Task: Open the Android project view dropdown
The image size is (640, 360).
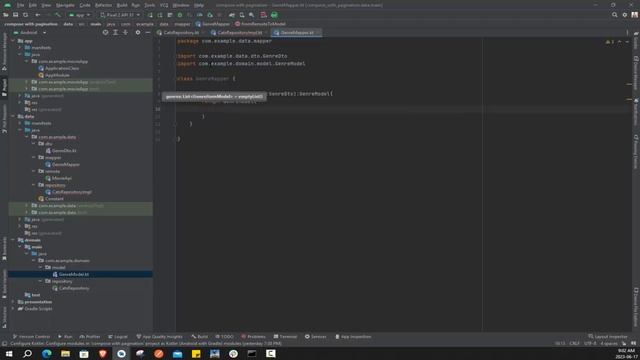Action: tap(30, 33)
